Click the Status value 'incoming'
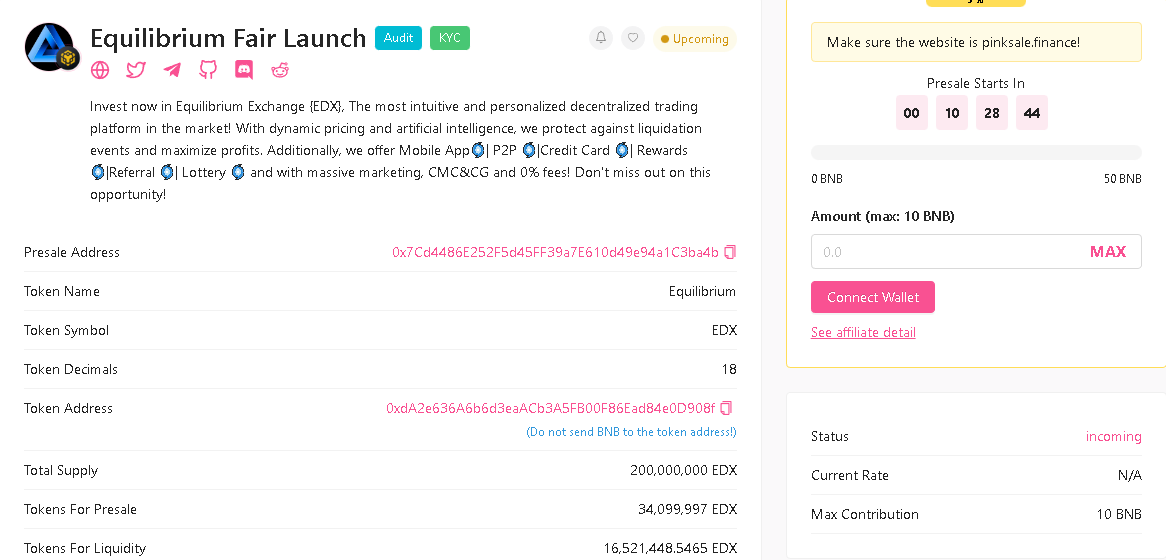The image size is (1166, 560). pyautogui.click(x=1113, y=437)
